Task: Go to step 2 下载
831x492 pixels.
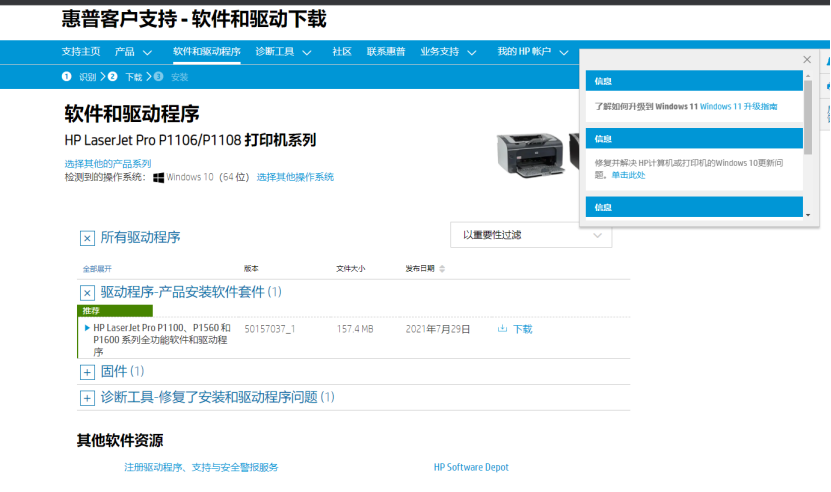Action: (x=125, y=77)
